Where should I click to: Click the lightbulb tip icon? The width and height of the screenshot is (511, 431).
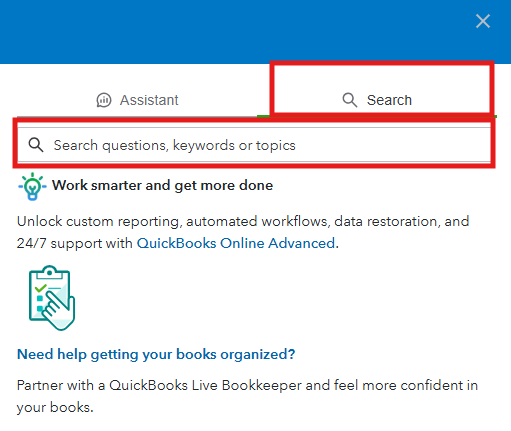(x=32, y=186)
